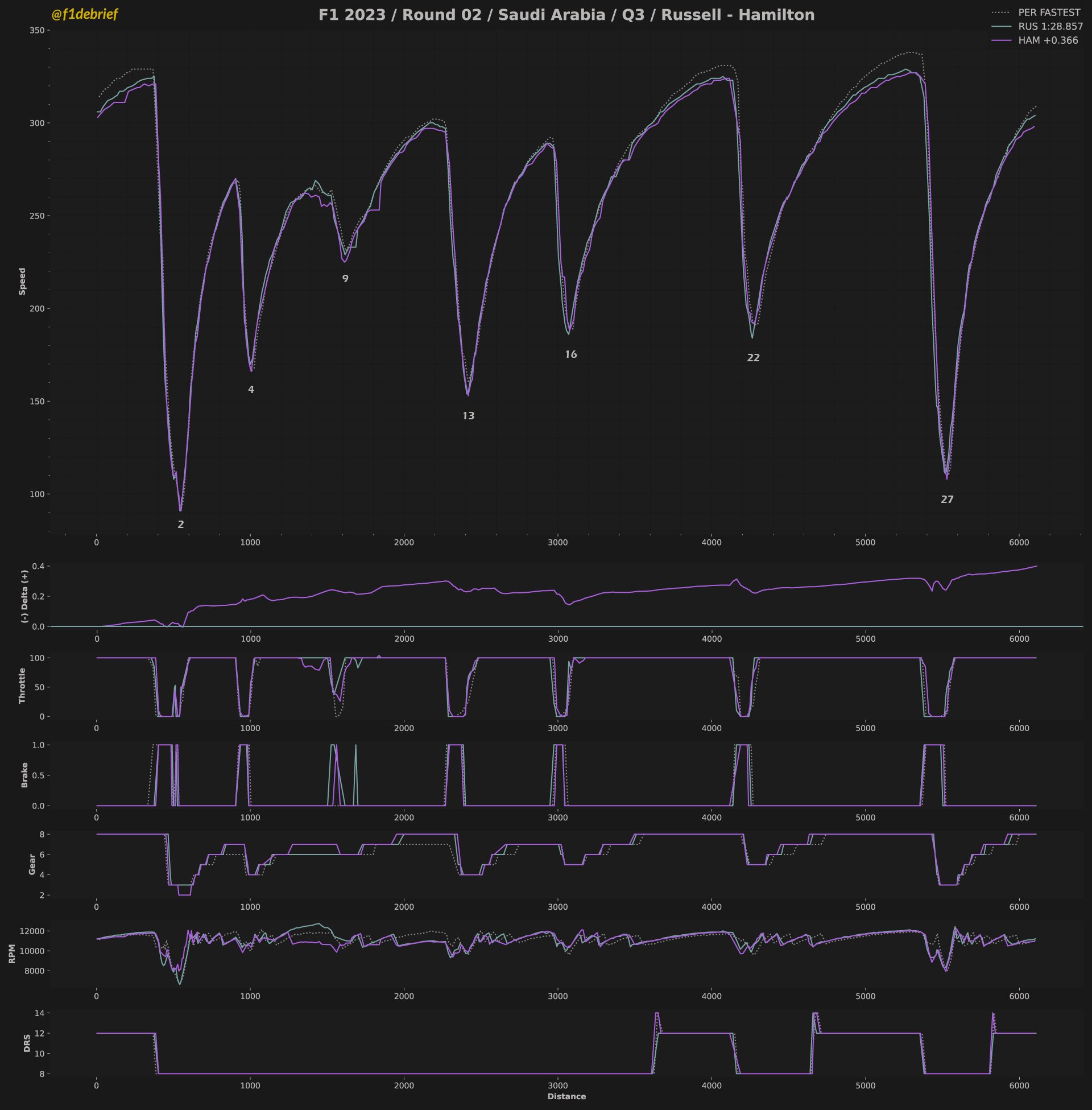Click the RUS 1:28.857 legend entry
Screen dimensions: 1092x1110
click(1050, 26)
